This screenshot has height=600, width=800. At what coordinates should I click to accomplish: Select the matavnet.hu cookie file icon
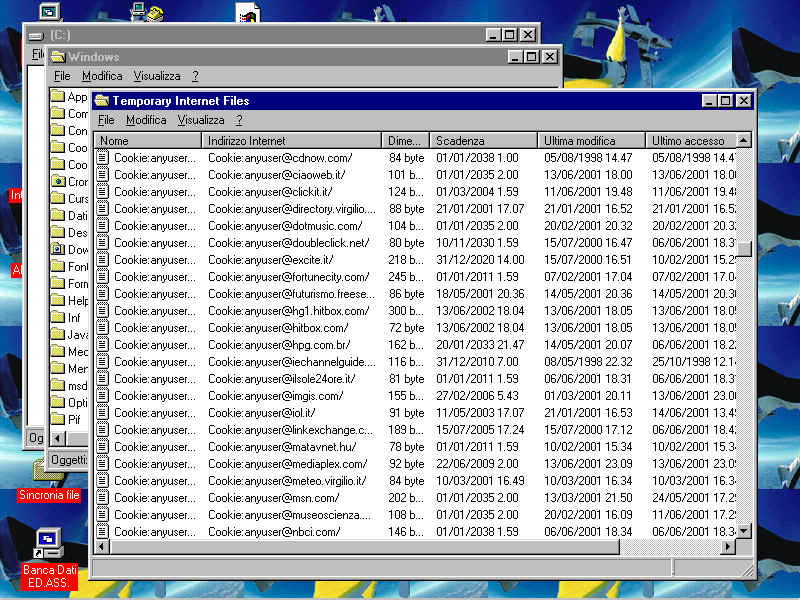tap(103, 447)
